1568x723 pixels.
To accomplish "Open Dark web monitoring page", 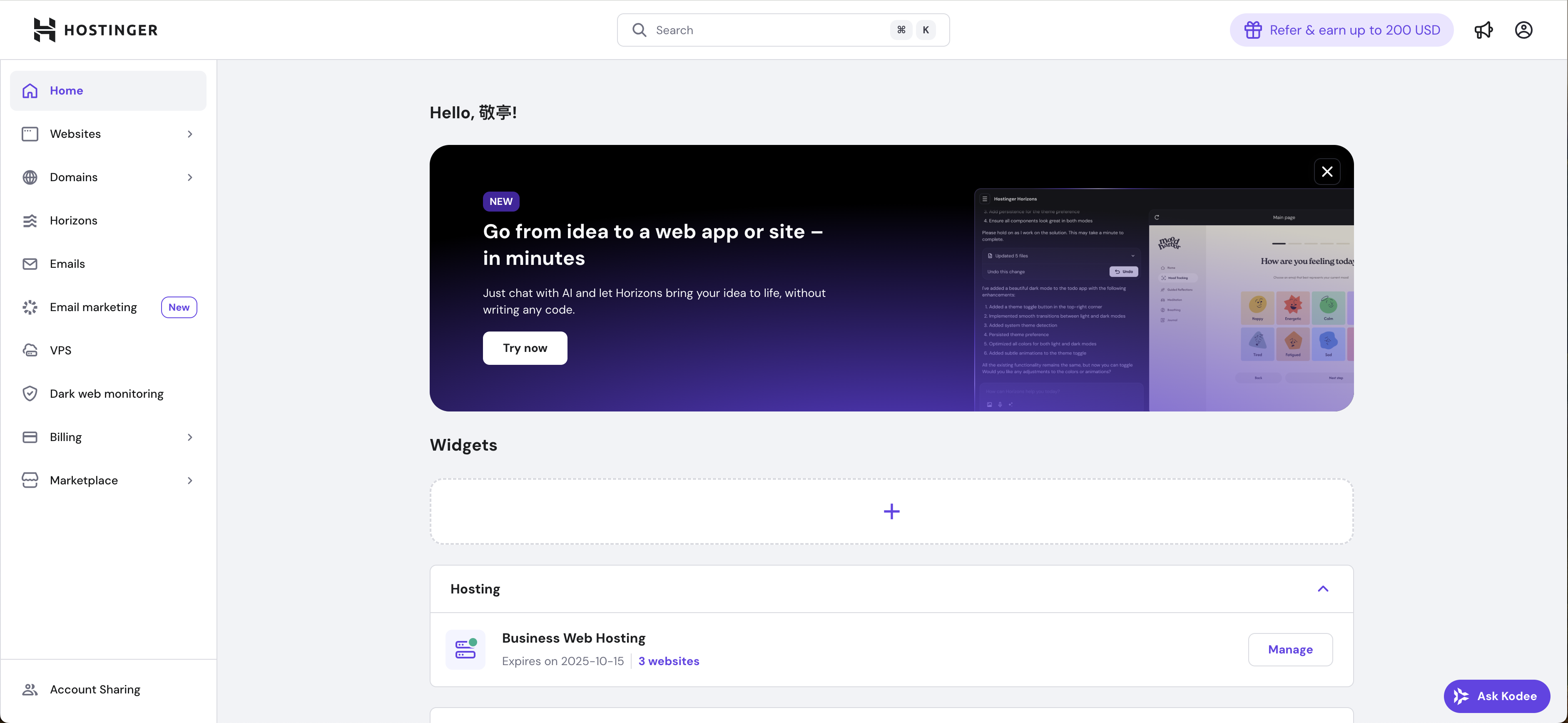I will (108, 394).
